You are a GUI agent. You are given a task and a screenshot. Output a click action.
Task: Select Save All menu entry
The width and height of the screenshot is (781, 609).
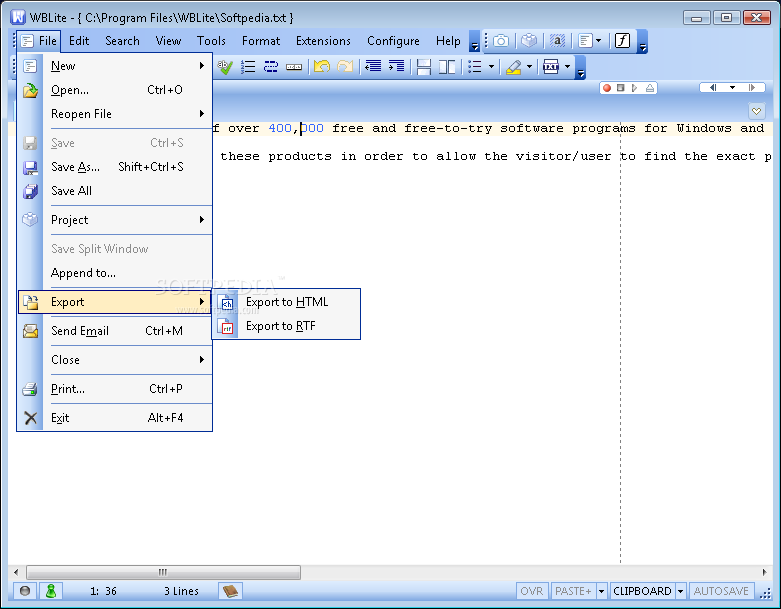(x=115, y=191)
